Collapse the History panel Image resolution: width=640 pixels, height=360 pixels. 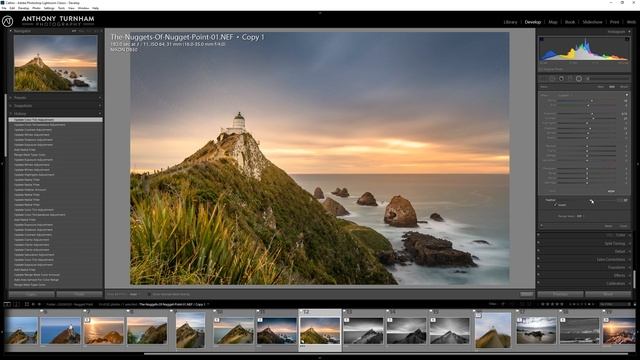[x=11, y=114]
